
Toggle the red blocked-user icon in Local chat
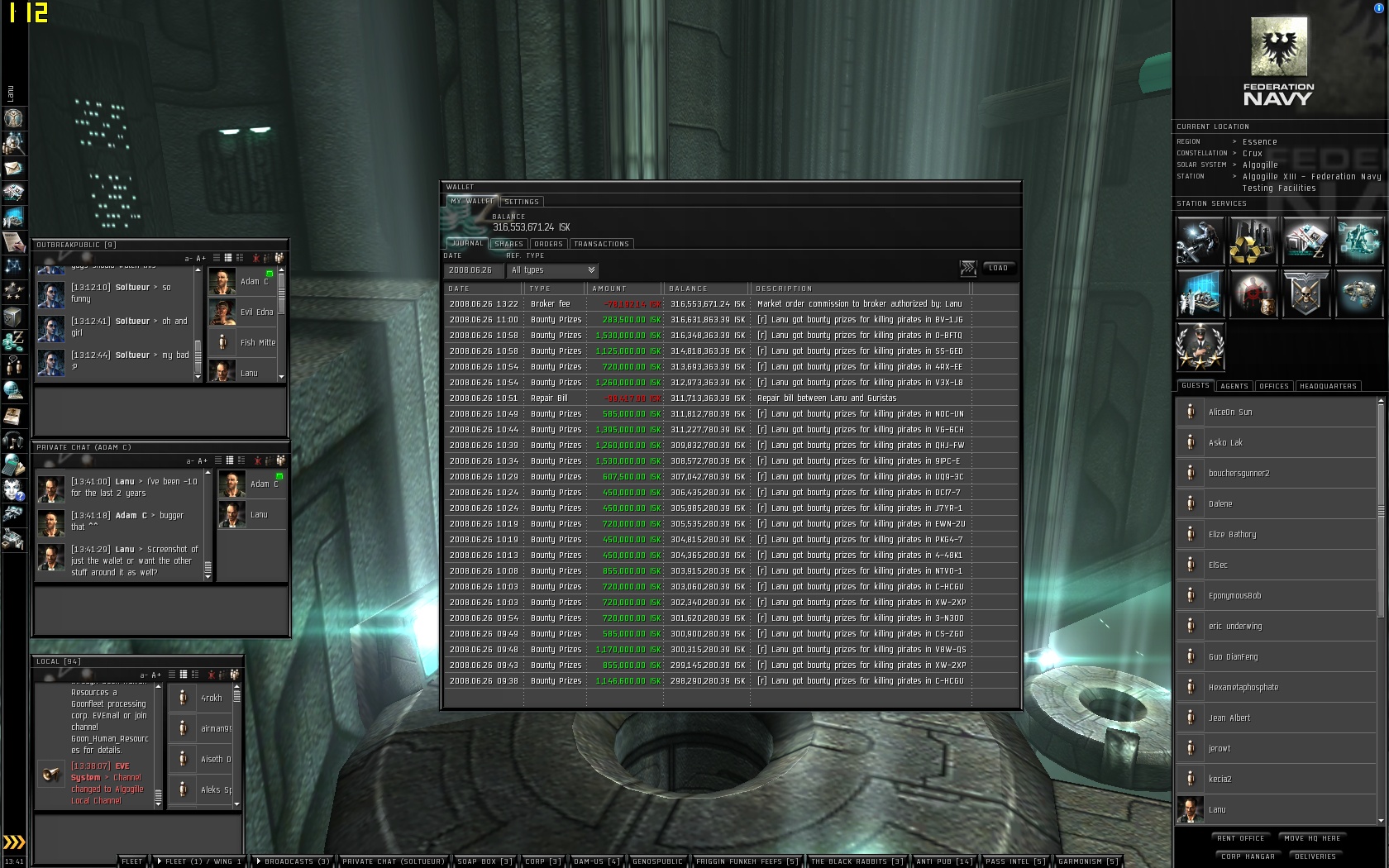[212, 675]
